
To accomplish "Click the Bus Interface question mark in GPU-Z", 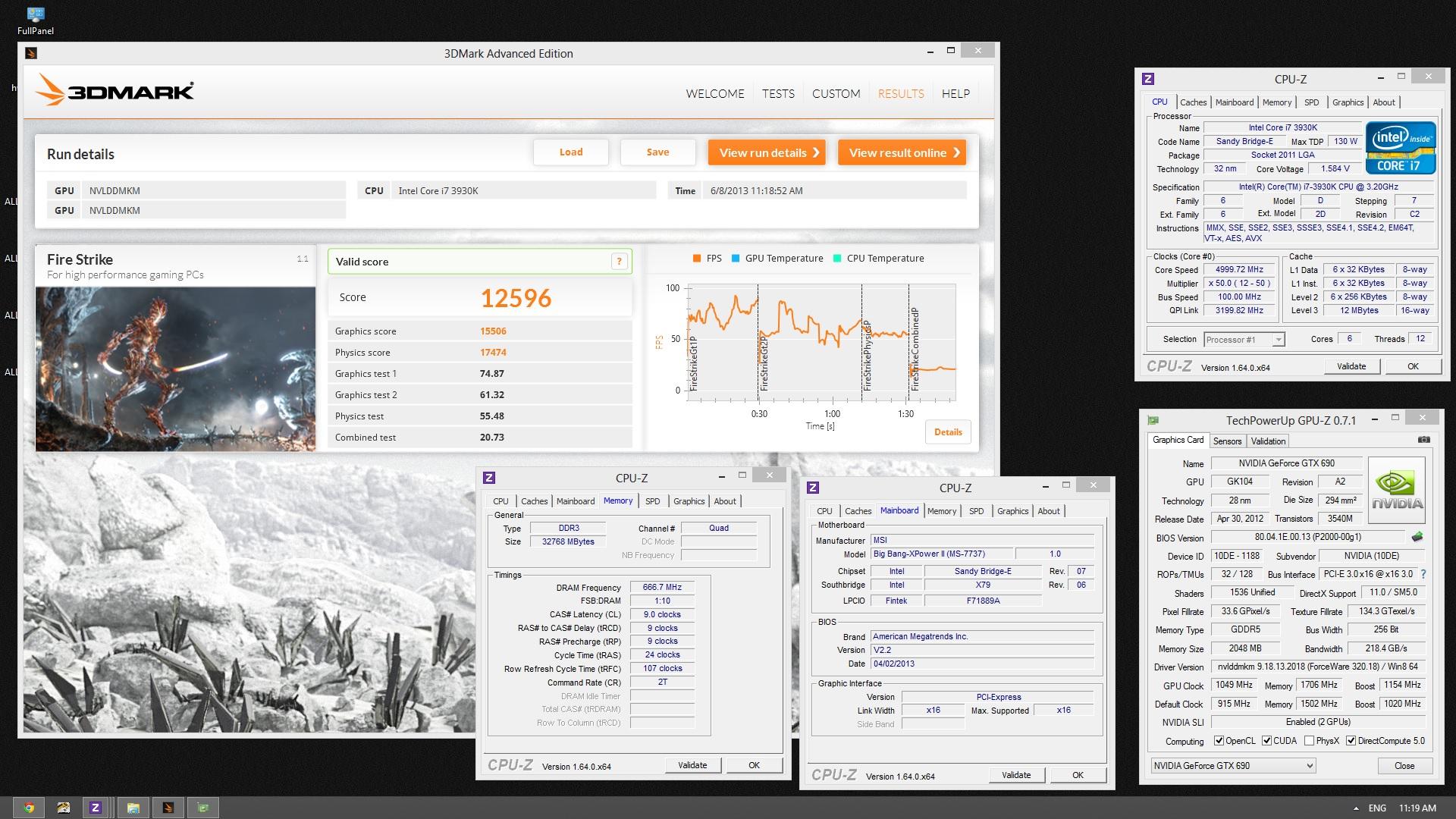I will 1423,574.
